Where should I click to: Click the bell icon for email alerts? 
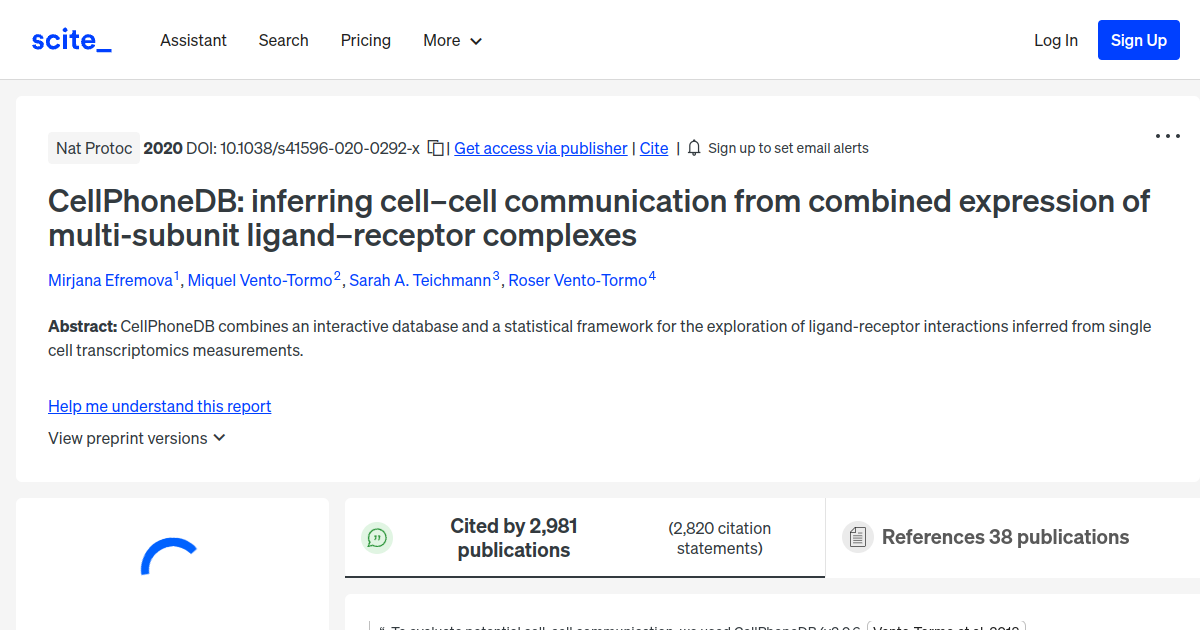[693, 147]
